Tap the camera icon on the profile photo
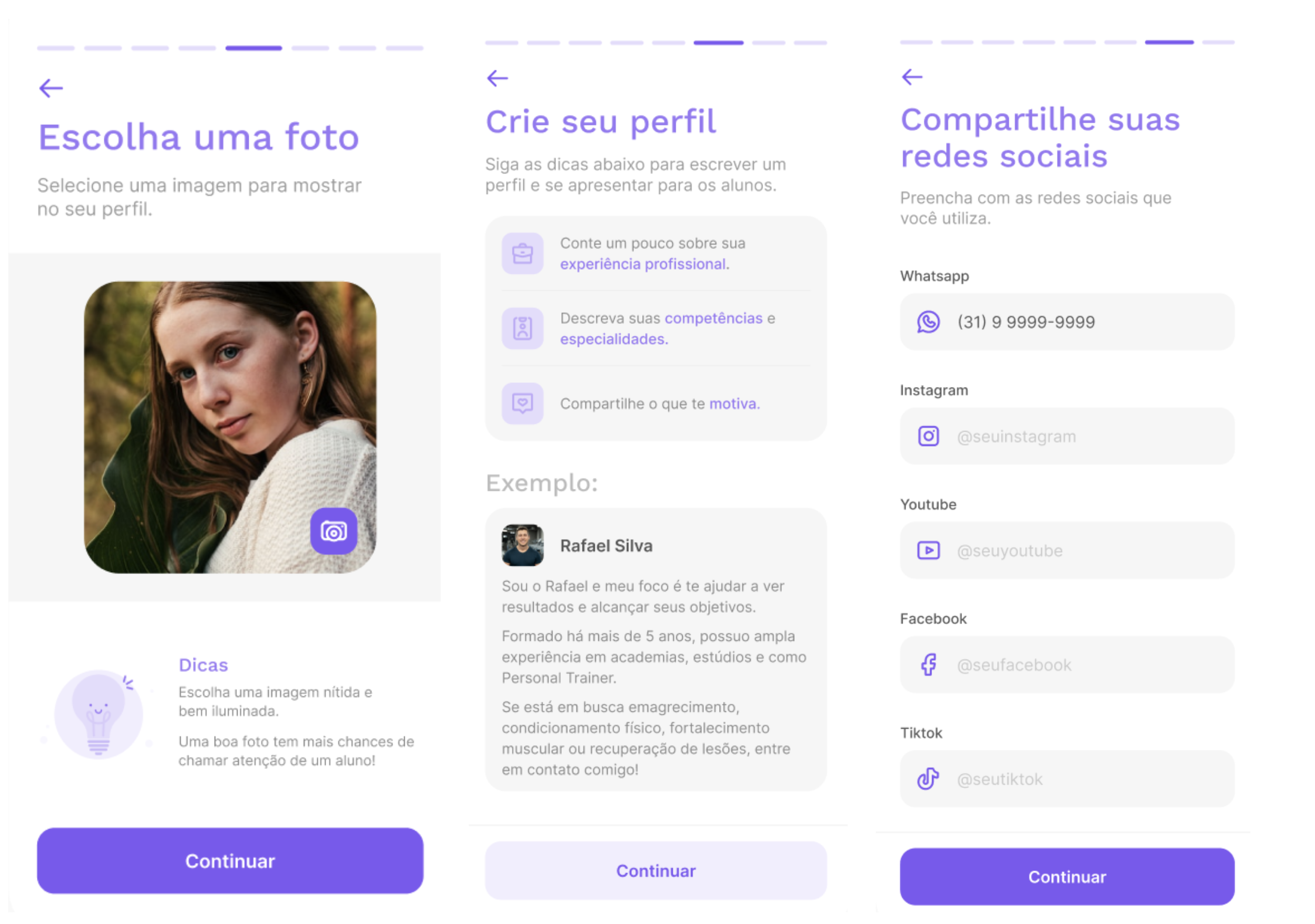Screen dimensions: 1315x924 pyautogui.click(x=333, y=531)
